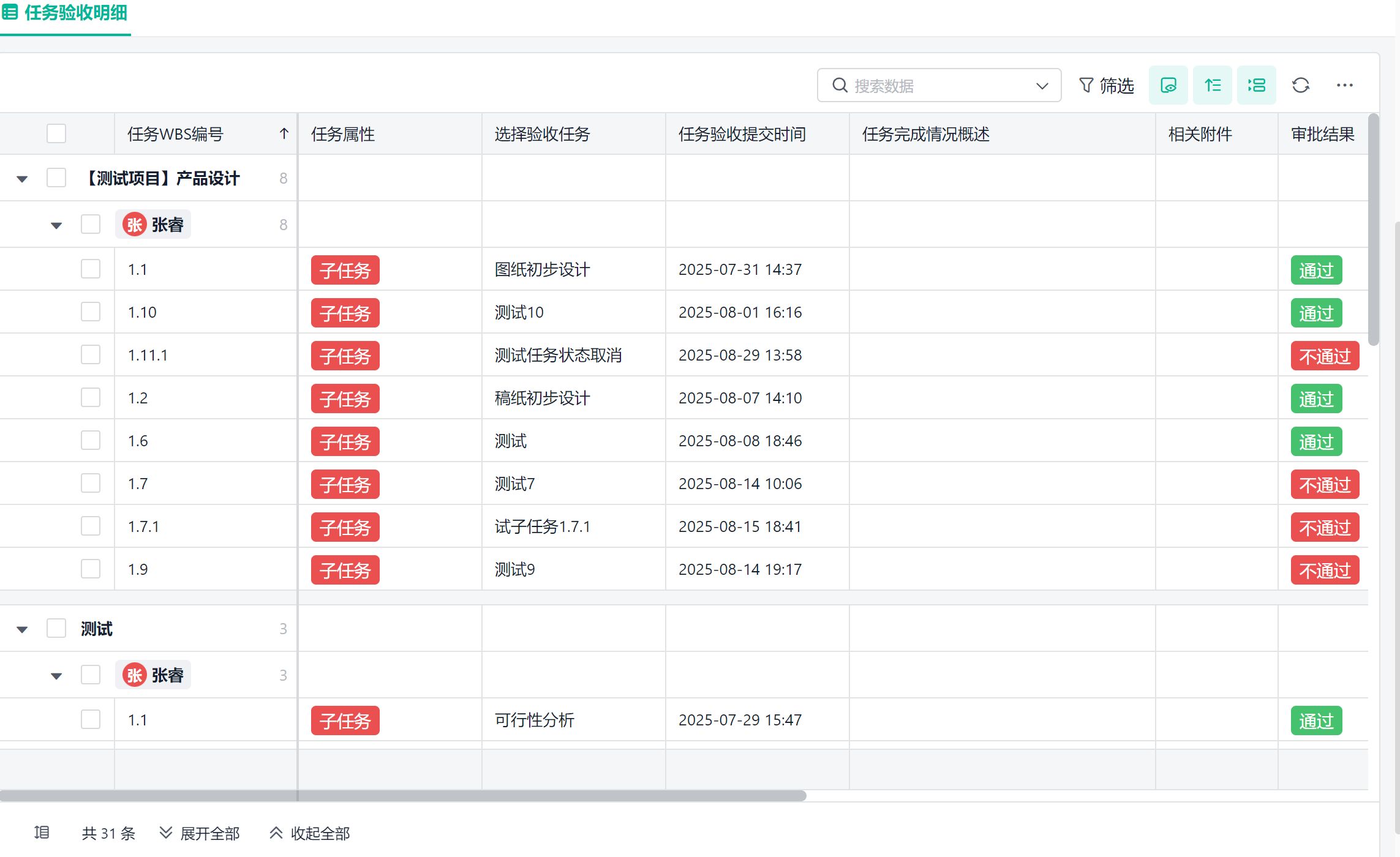Check the row 1.10 checkbox
This screenshot has width=1400, height=857.
(x=91, y=312)
